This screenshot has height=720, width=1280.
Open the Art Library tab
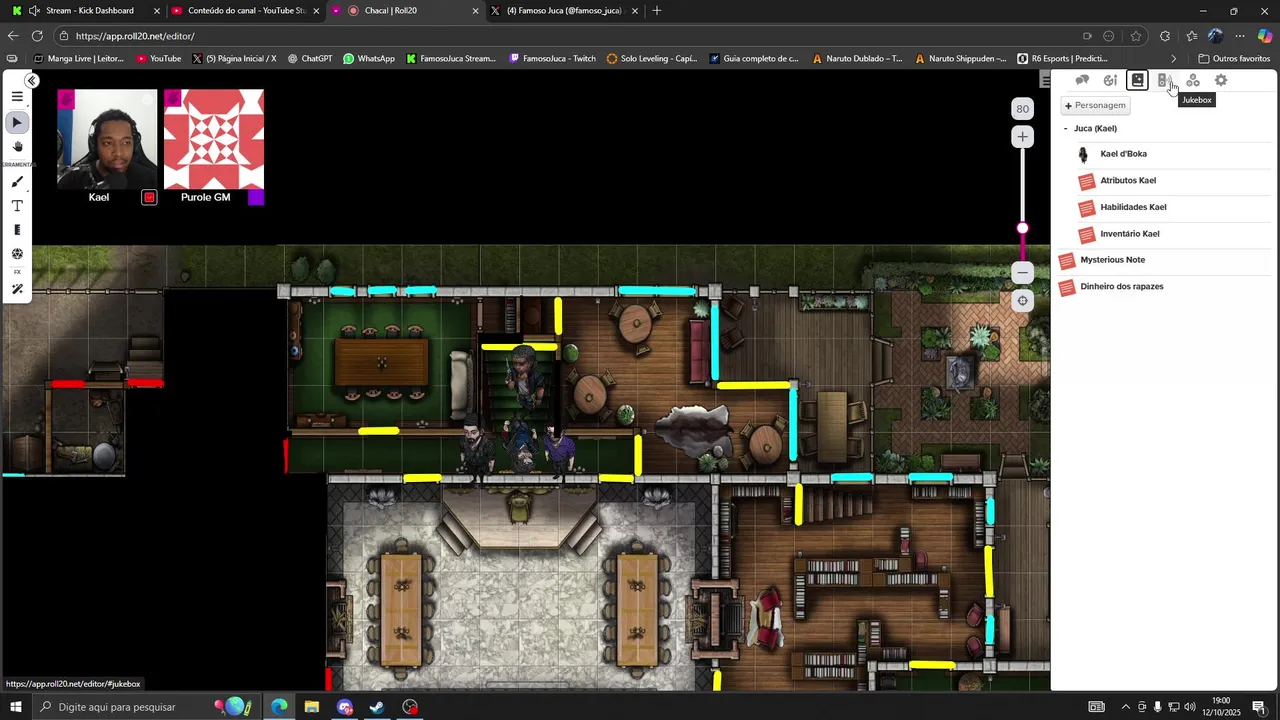pyautogui.click(x=1110, y=80)
